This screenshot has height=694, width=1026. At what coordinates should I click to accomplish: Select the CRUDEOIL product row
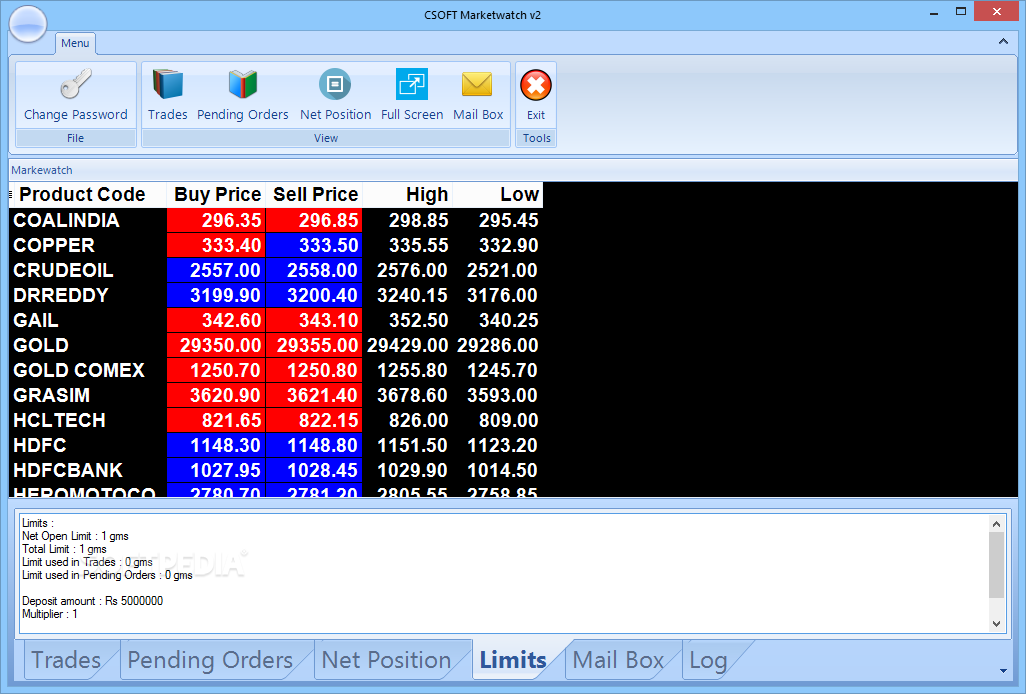(64, 271)
